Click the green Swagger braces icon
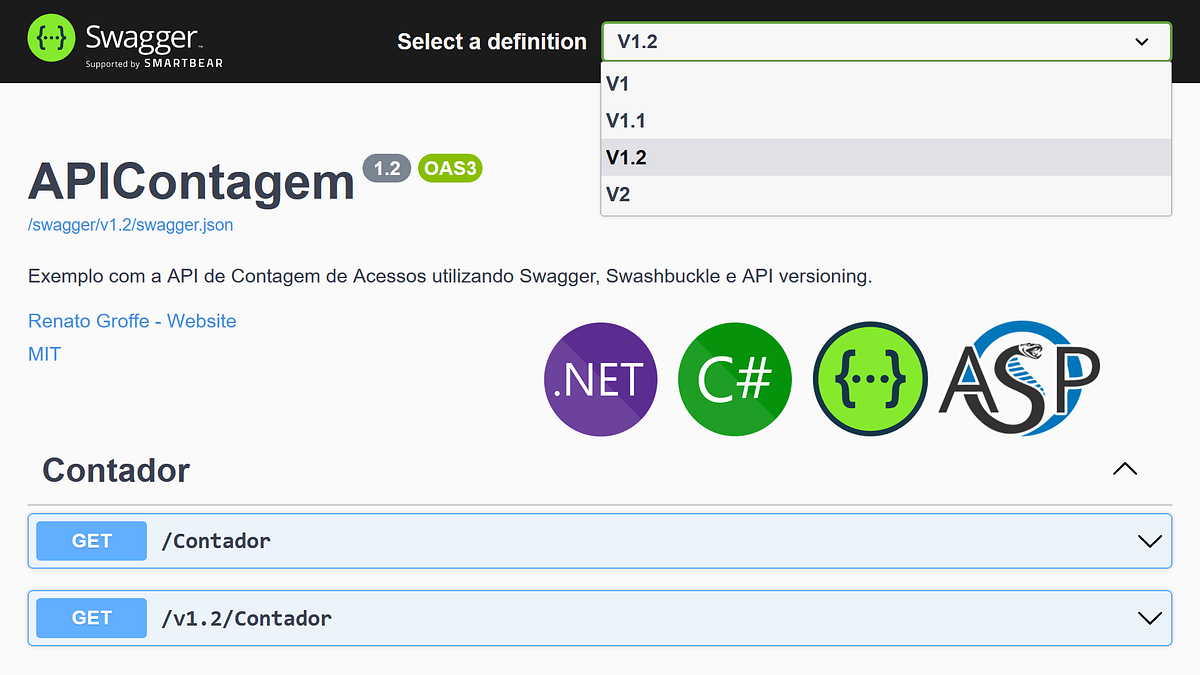Image resolution: width=1200 pixels, height=675 pixels. [869, 379]
